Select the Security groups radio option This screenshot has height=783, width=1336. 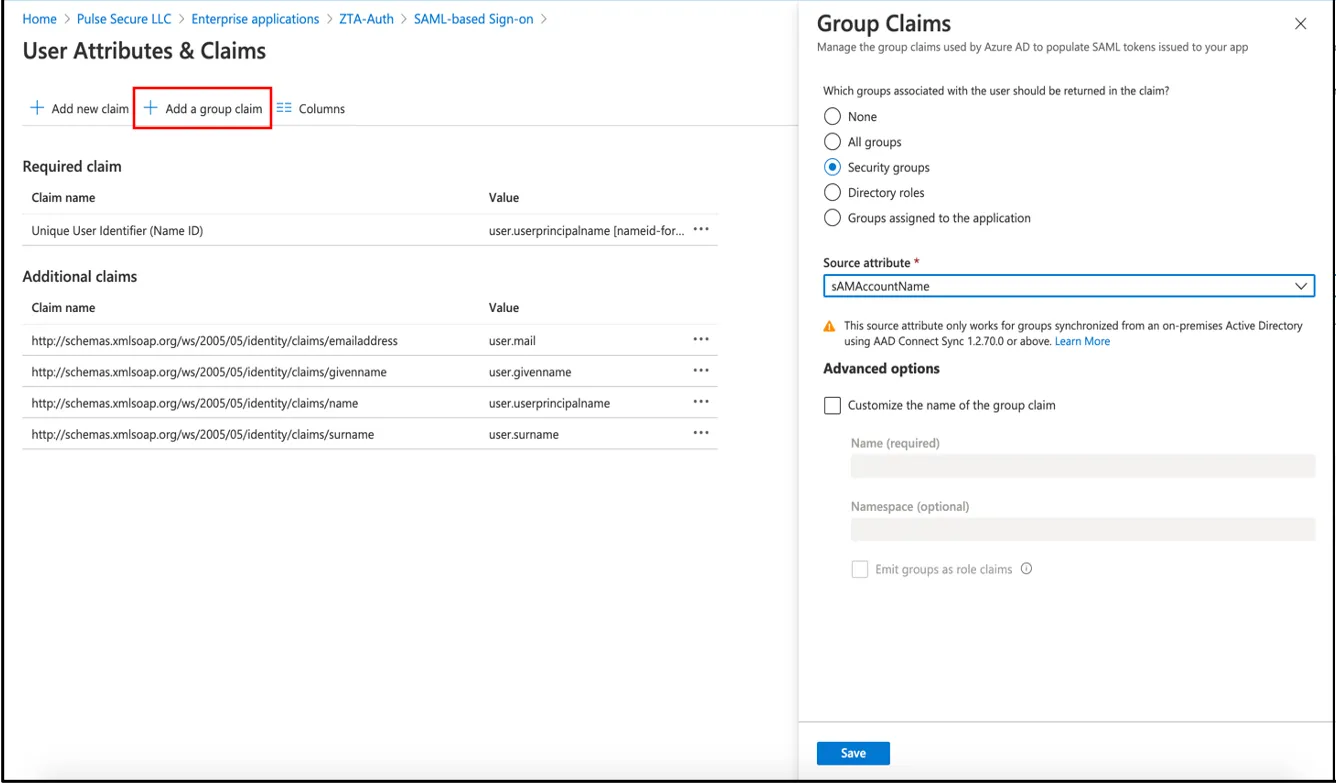point(832,167)
